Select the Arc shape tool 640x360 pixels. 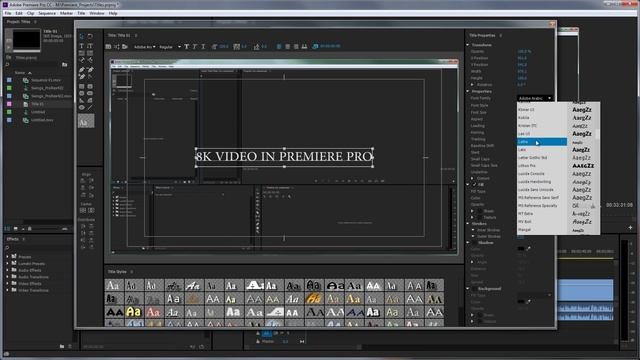pos(90,100)
